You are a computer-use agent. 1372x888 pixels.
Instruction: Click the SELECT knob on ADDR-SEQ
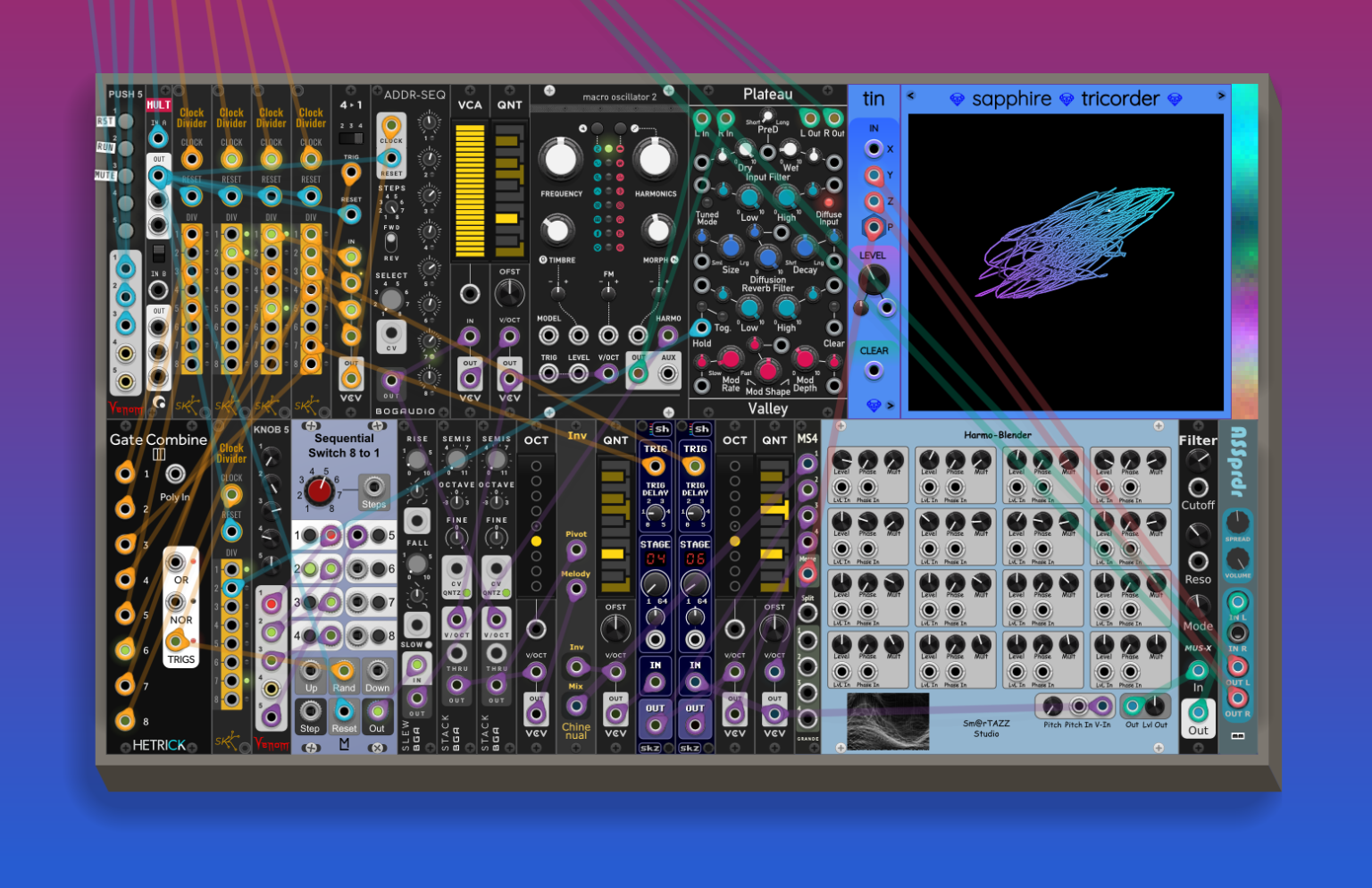pos(391,299)
